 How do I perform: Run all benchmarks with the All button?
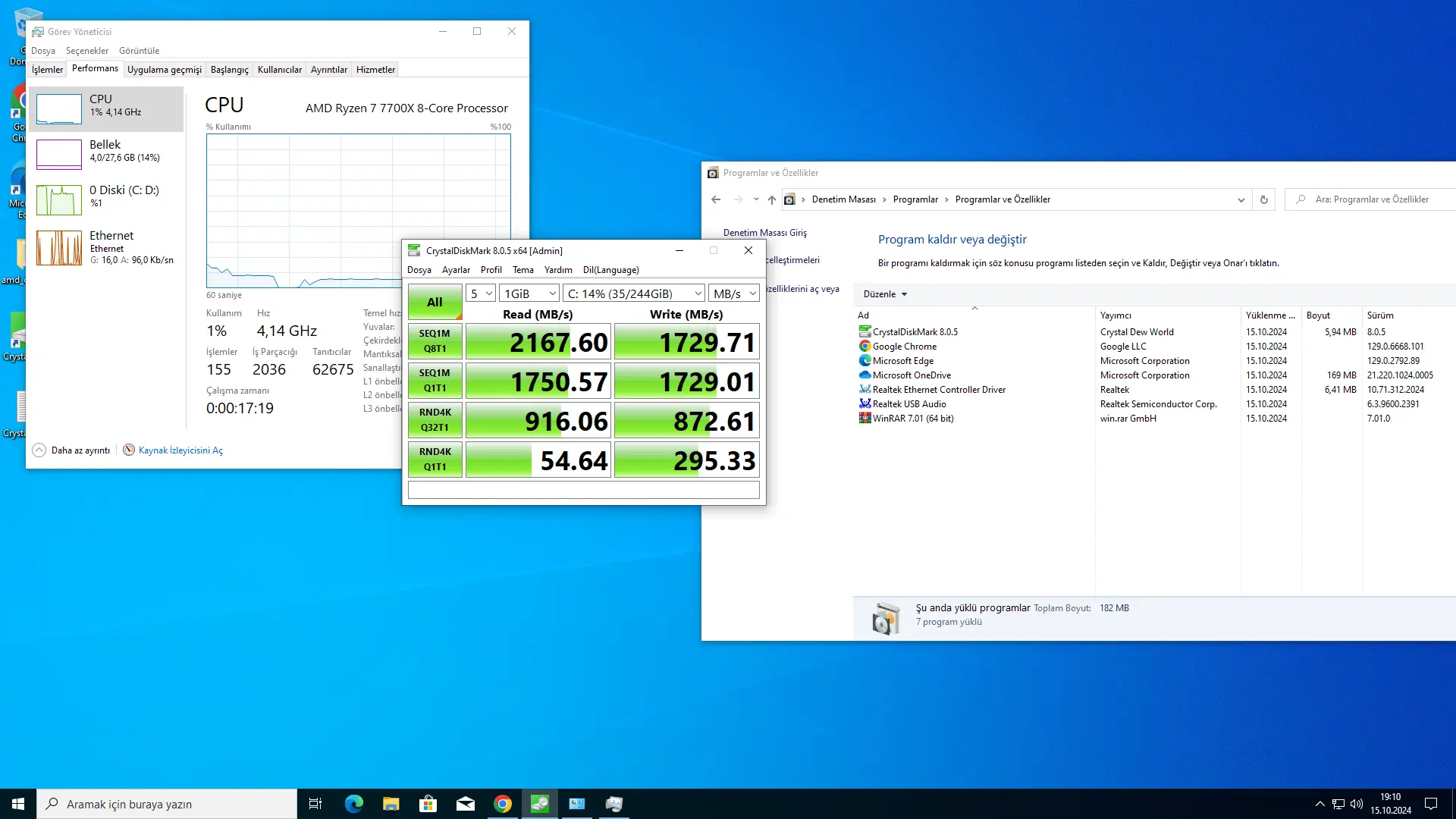point(435,302)
